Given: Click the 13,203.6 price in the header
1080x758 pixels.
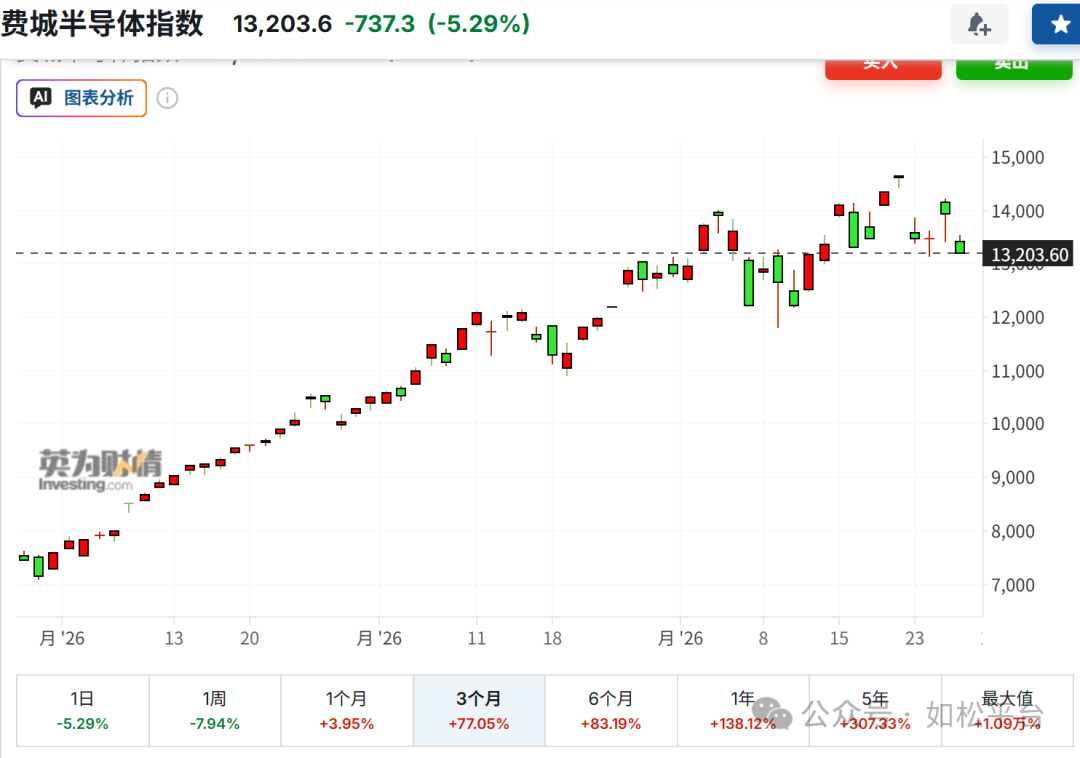Looking at the screenshot, I should click(282, 23).
